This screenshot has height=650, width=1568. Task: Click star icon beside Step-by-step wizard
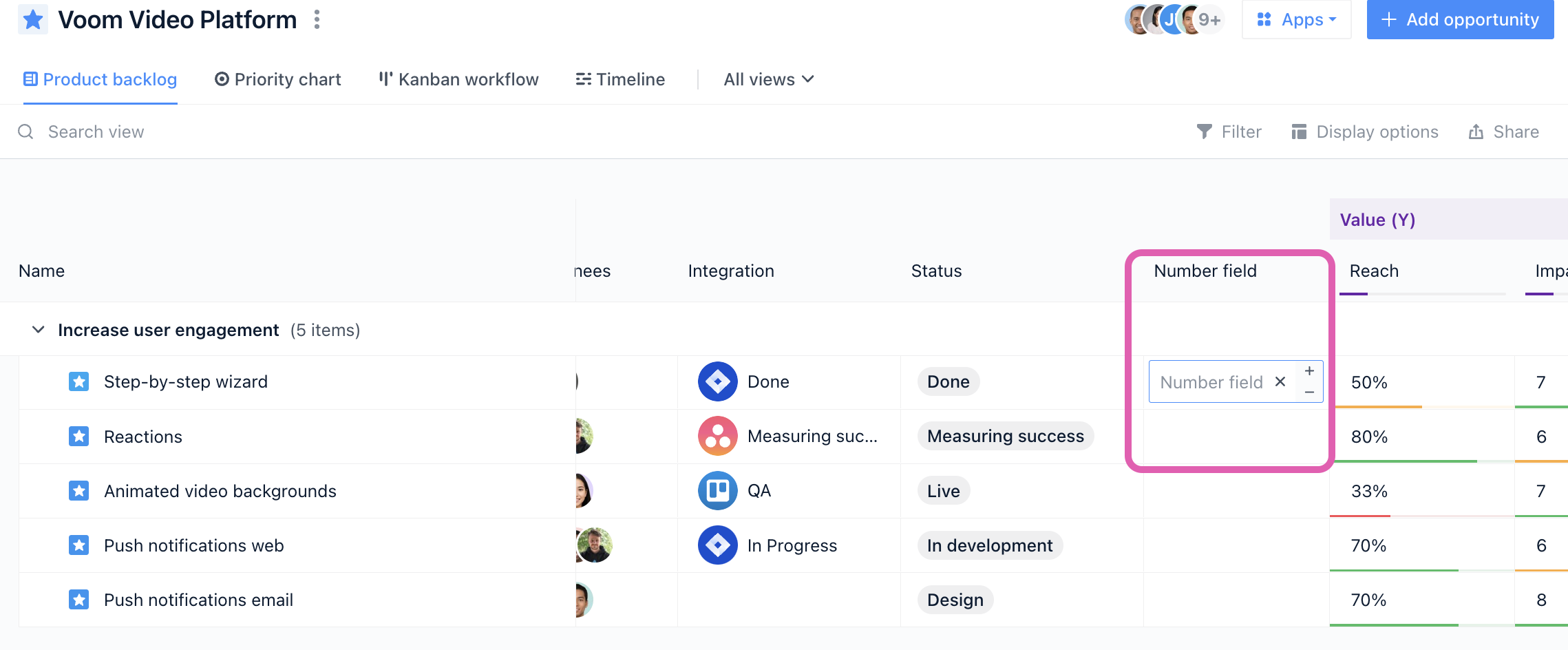tap(79, 381)
